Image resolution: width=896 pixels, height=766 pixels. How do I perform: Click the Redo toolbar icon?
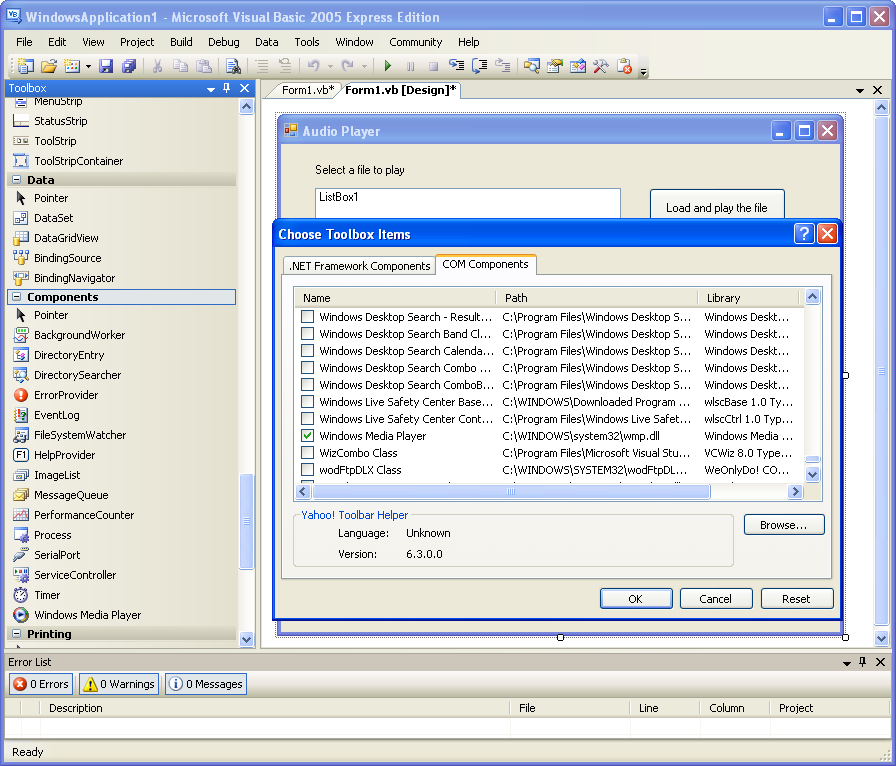(347, 66)
